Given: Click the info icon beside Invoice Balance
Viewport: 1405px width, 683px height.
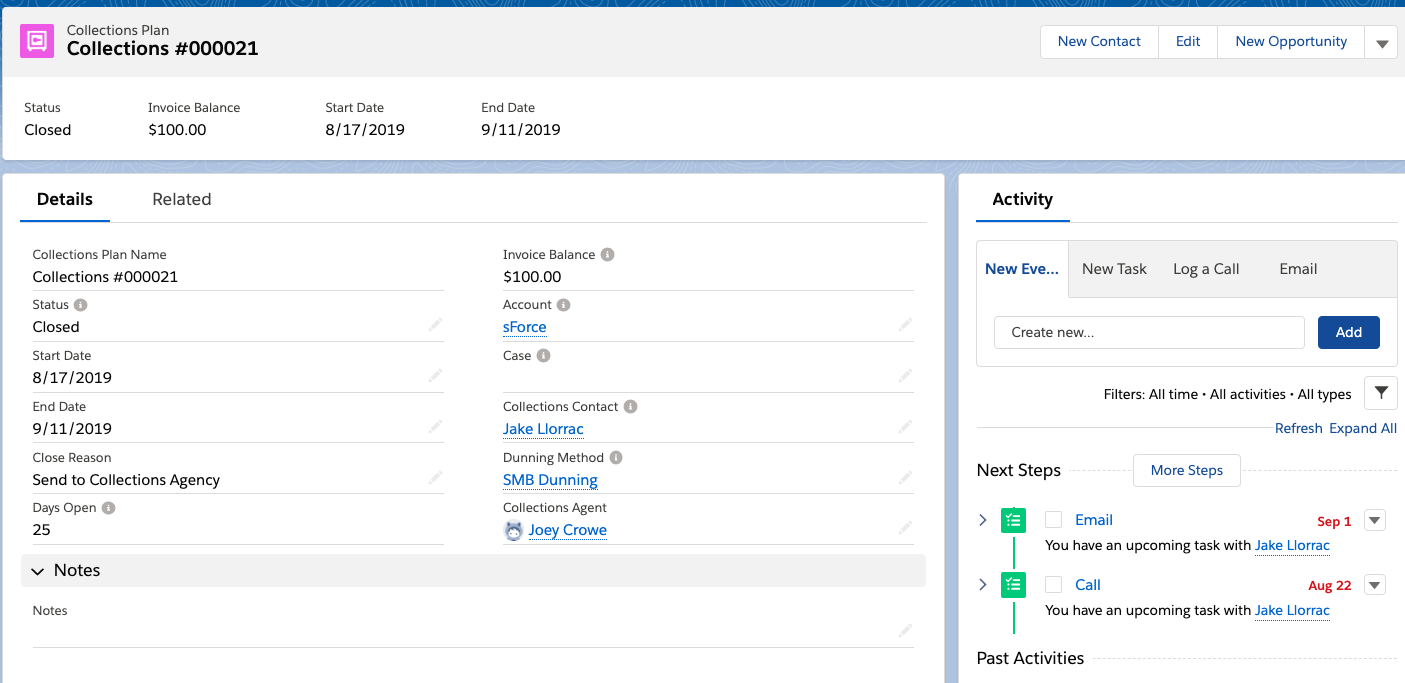Looking at the screenshot, I should click(608, 254).
